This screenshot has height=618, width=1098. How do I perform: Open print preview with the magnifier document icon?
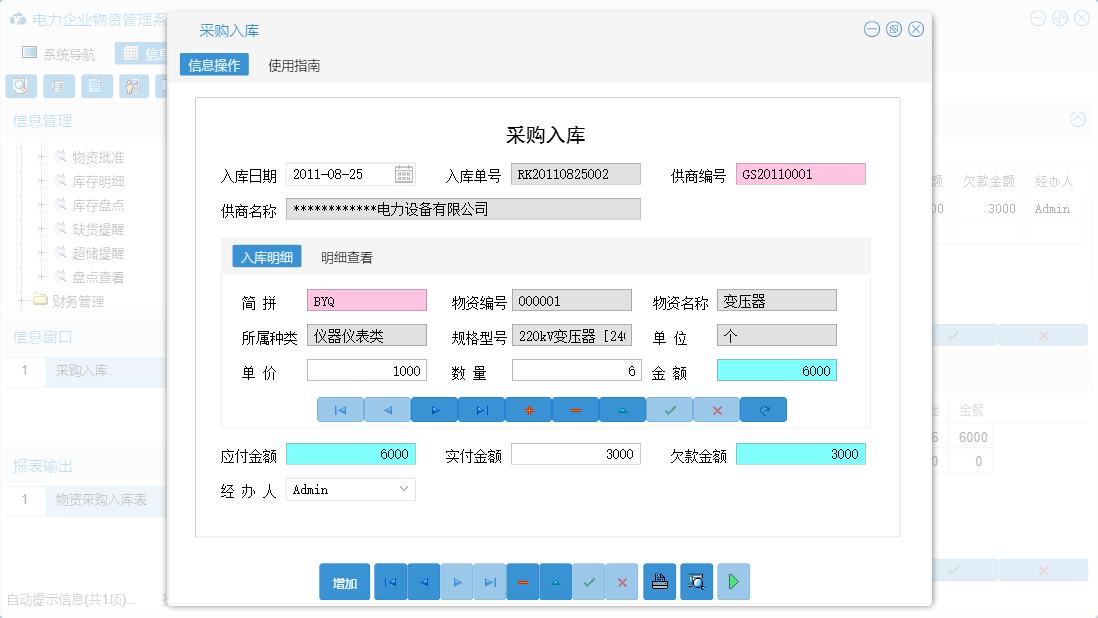pyautogui.click(x=696, y=581)
